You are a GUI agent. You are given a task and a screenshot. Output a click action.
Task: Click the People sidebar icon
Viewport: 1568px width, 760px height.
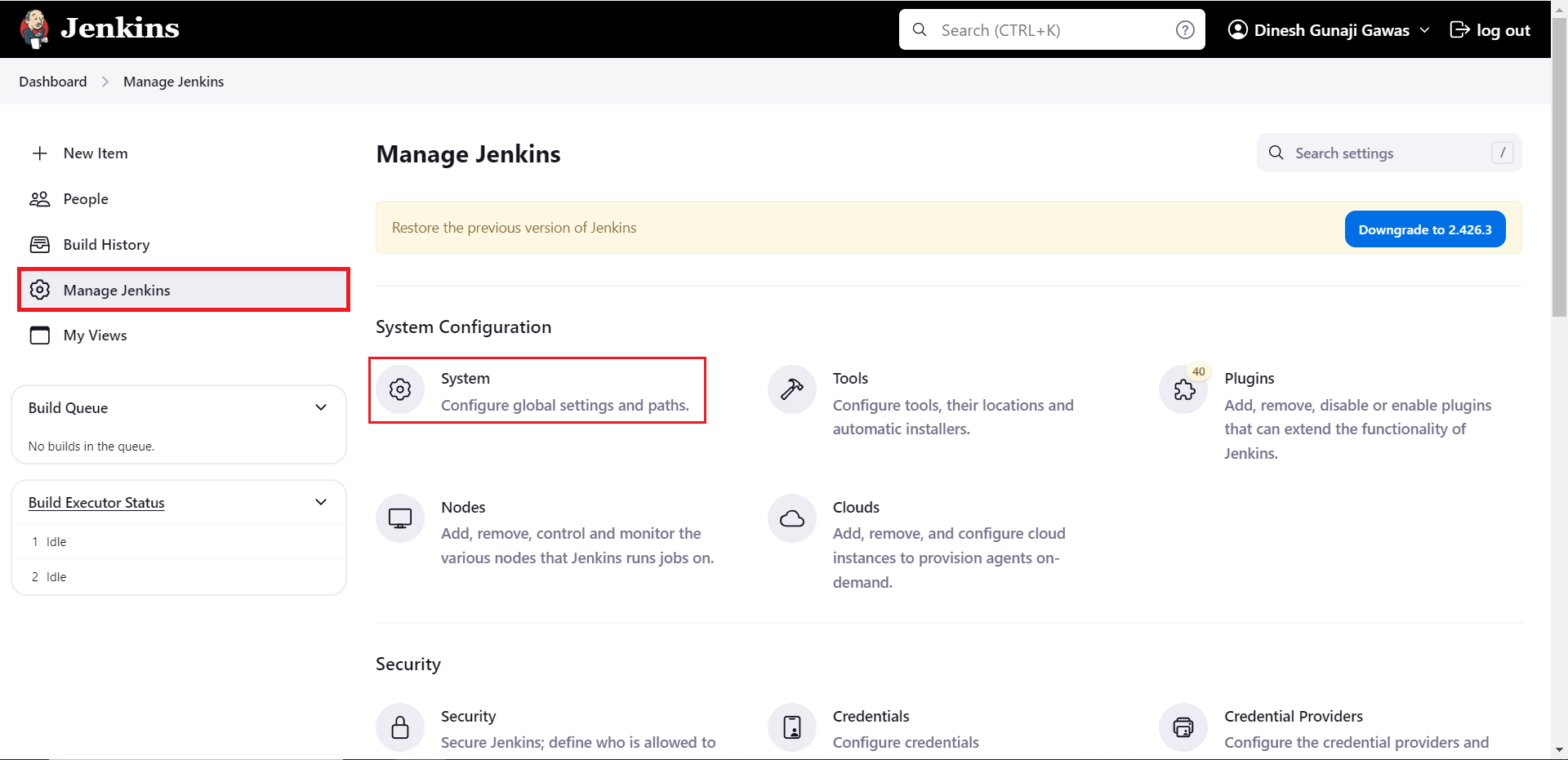39,199
